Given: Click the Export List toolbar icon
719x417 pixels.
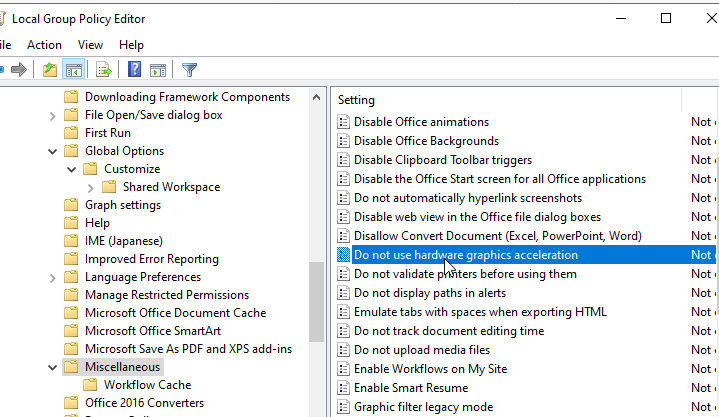Looking at the screenshot, I should point(104,70).
